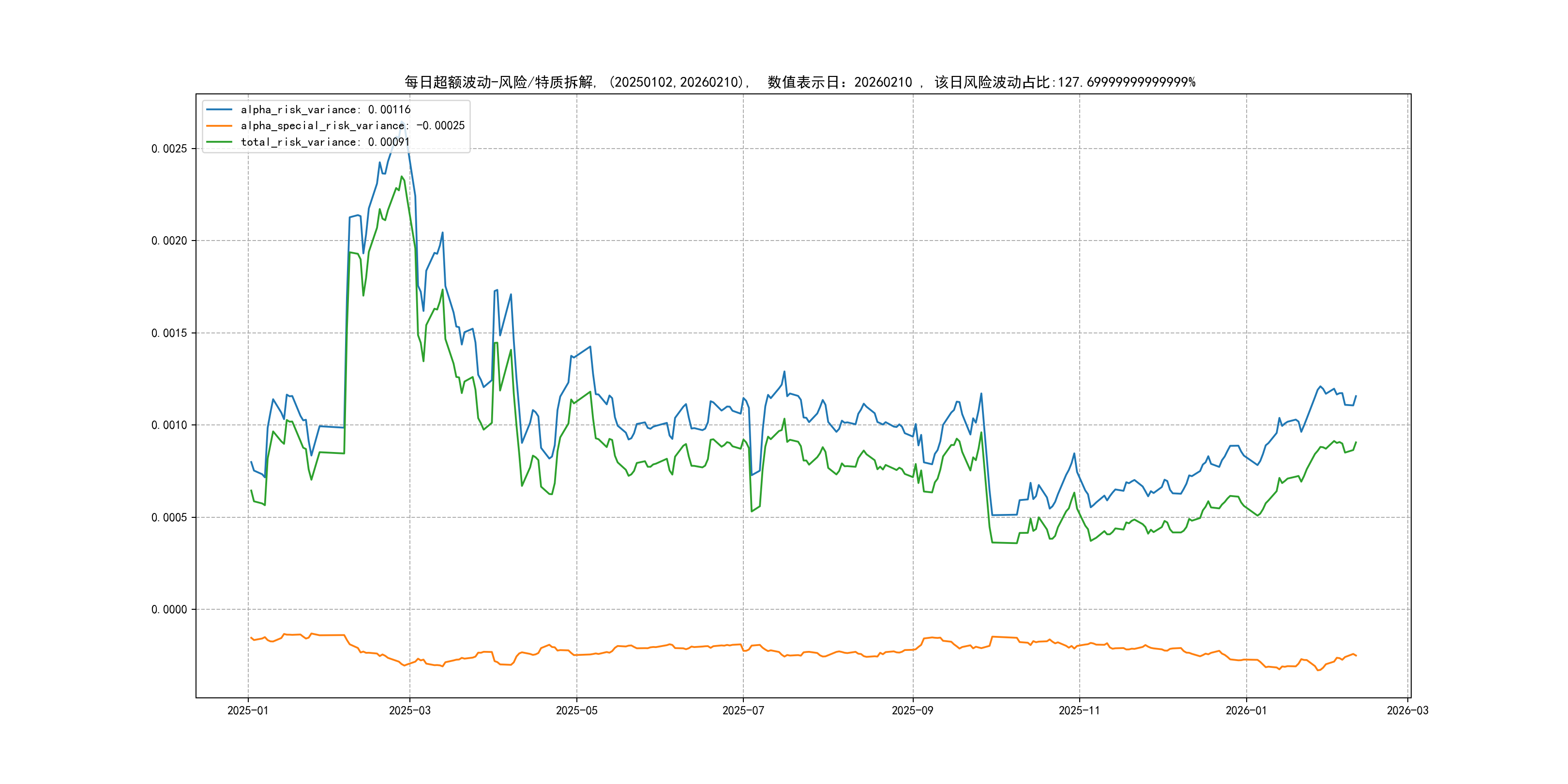The image size is (1568, 784).
Task: Click the orange alpha_special_risk_variance legend line swatch
Action: click(219, 126)
